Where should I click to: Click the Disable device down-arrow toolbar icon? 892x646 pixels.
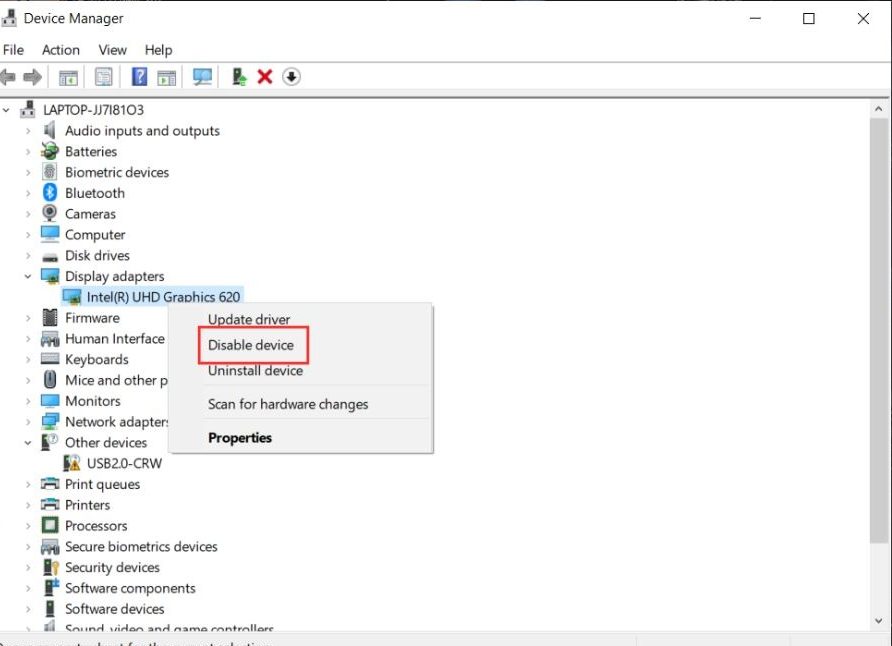(291, 77)
